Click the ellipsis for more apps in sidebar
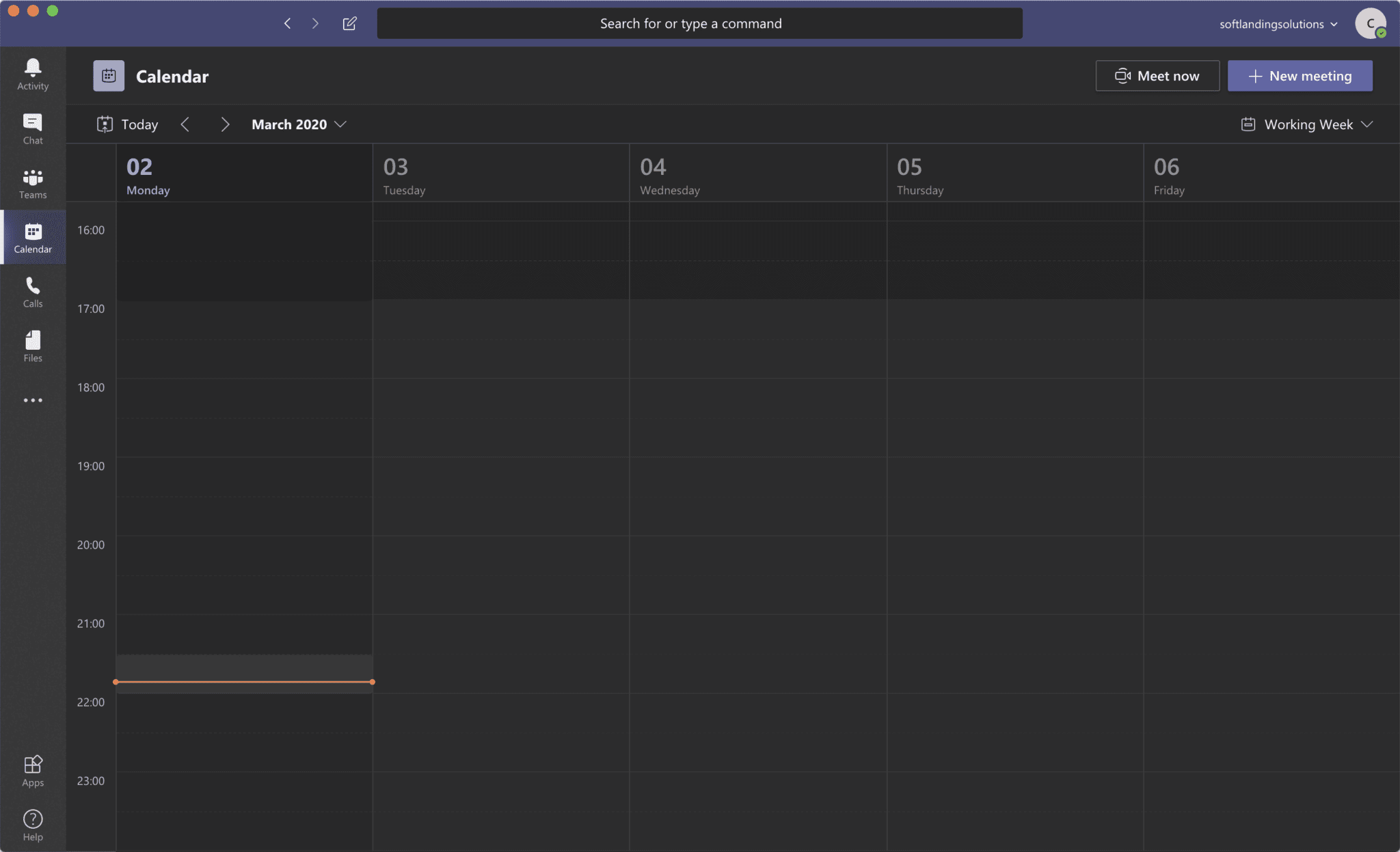This screenshot has height=852, width=1400. tap(32, 400)
